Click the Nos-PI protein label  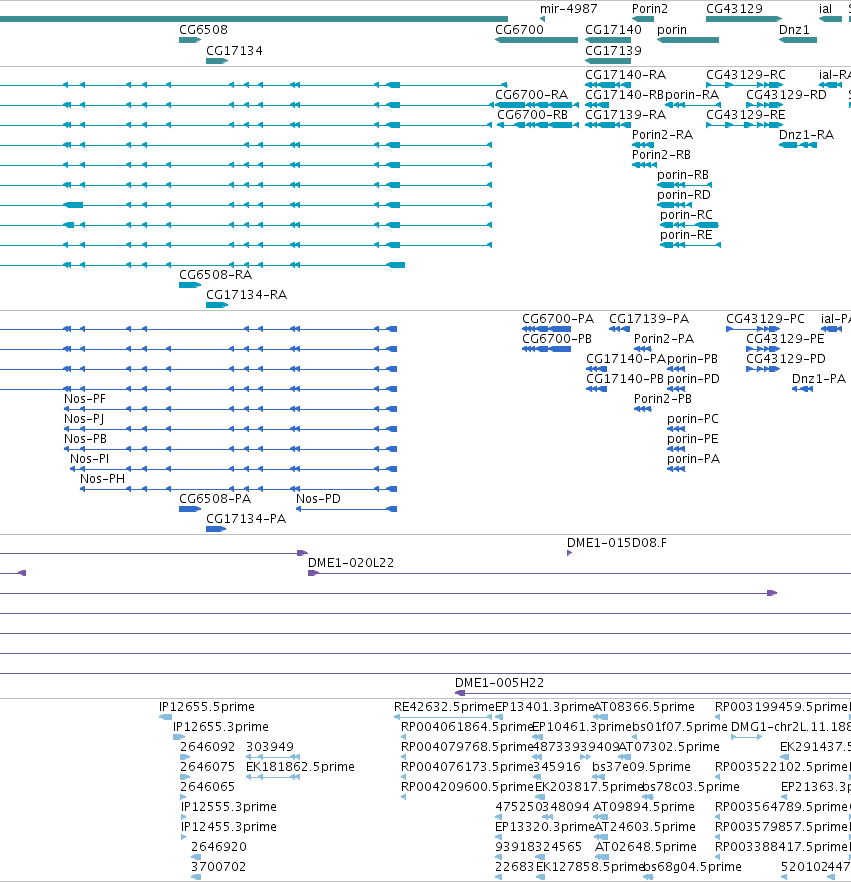(x=89, y=459)
